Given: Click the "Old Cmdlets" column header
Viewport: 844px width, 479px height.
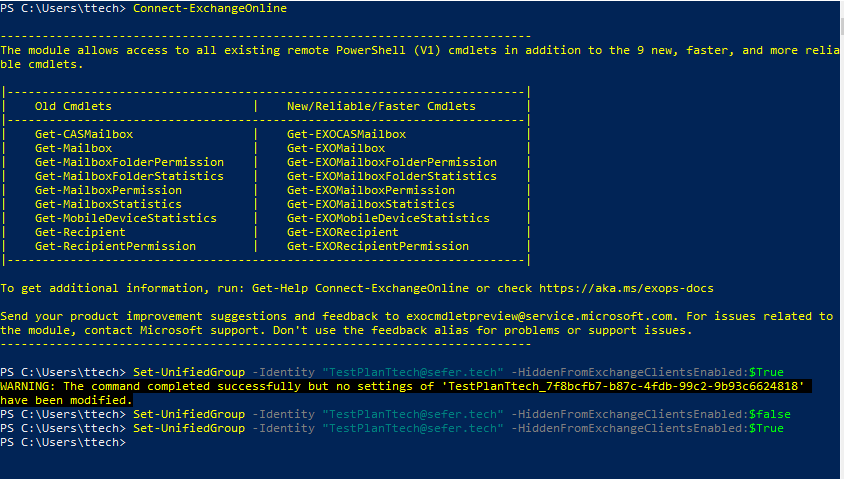Looking at the screenshot, I should pos(73,106).
